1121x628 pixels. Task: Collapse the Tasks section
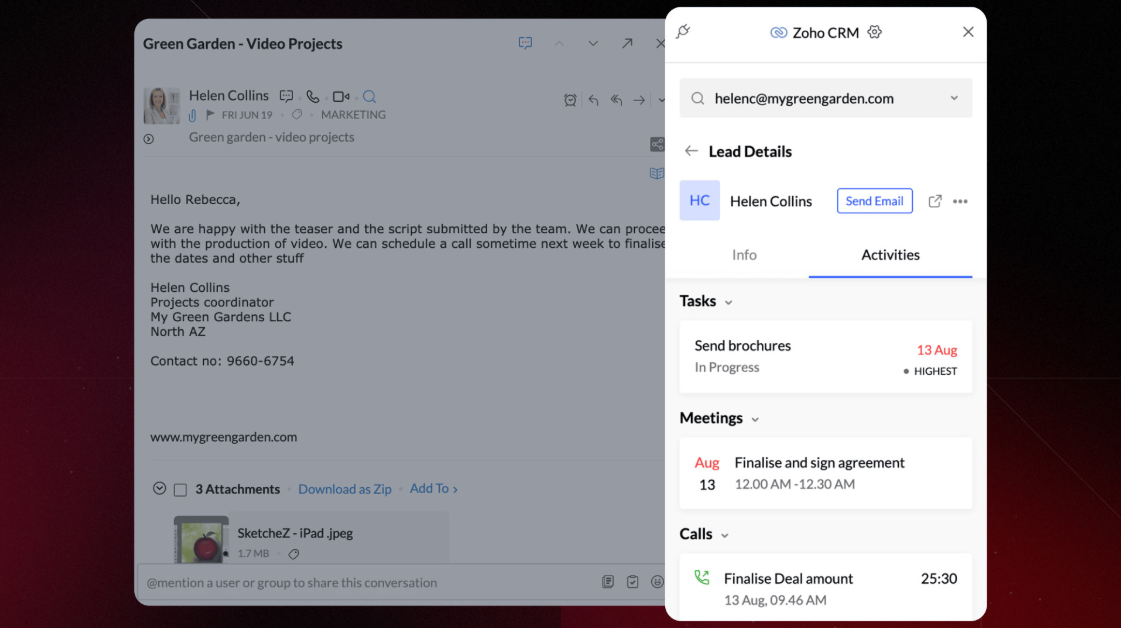728,302
